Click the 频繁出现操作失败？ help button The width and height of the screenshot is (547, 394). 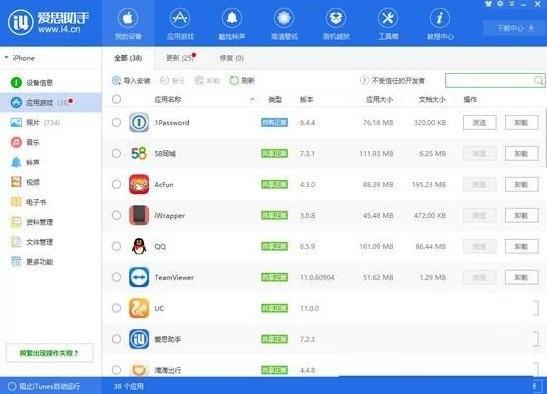(50, 353)
